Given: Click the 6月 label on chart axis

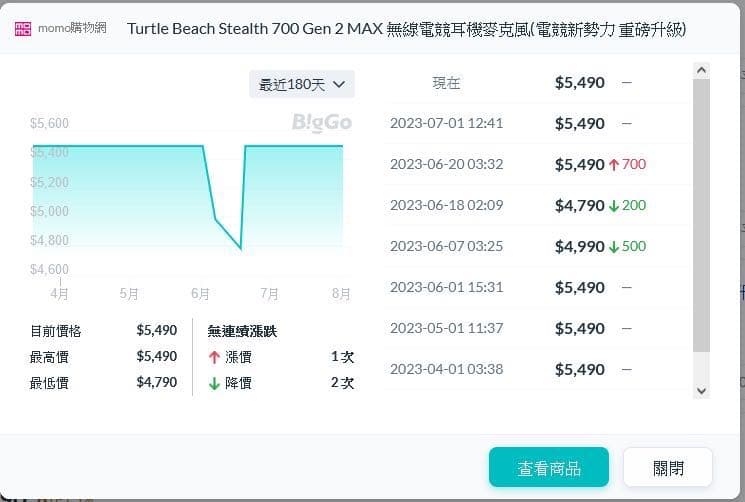Looking at the screenshot, I should tap(200, 294).
